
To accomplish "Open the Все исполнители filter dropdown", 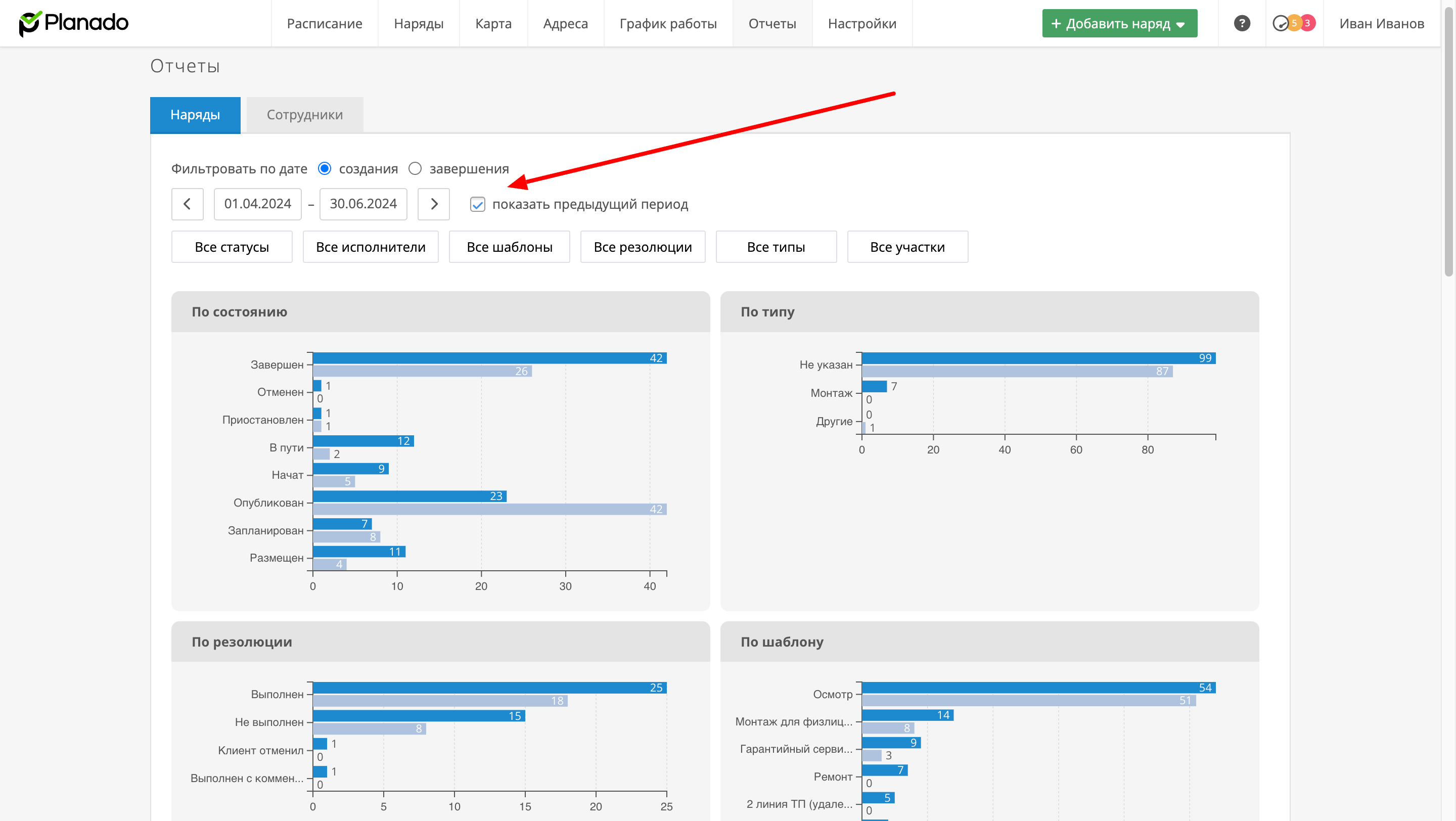I will click(x=370, y=247).
